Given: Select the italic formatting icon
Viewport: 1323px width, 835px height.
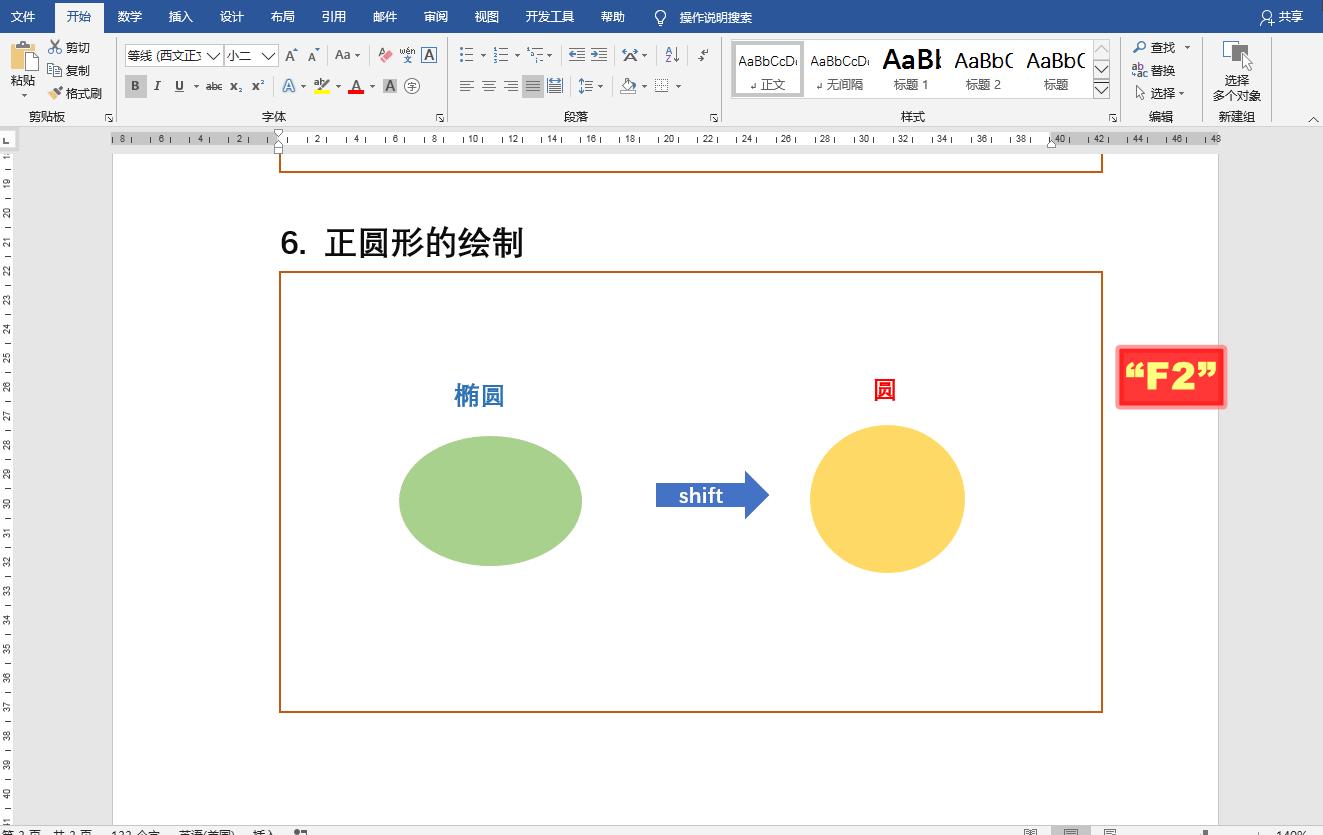Looking at the screenshot, I should point(157,86).
